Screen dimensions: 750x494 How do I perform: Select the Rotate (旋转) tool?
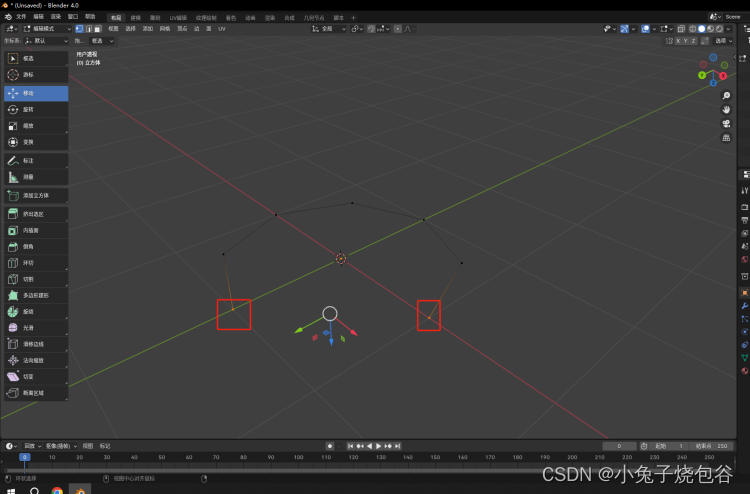pyautogui.click(x=36, y=110)
